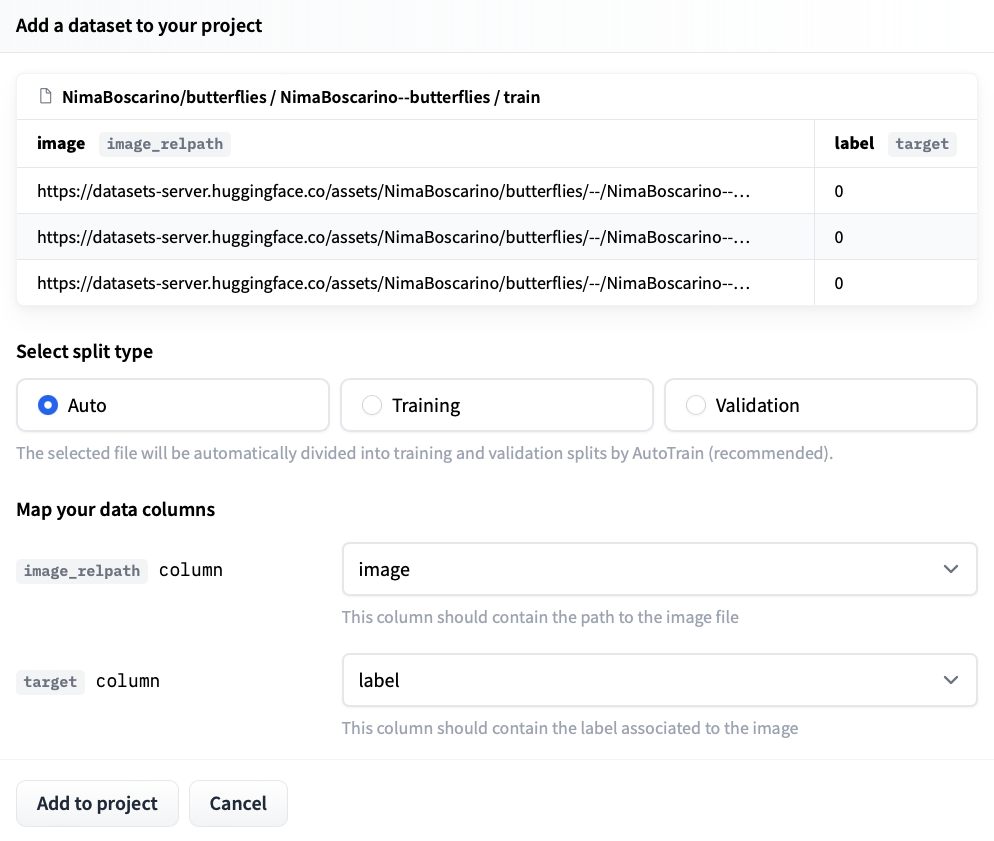Click the document icon beside the dataset path

coord(45,96)
